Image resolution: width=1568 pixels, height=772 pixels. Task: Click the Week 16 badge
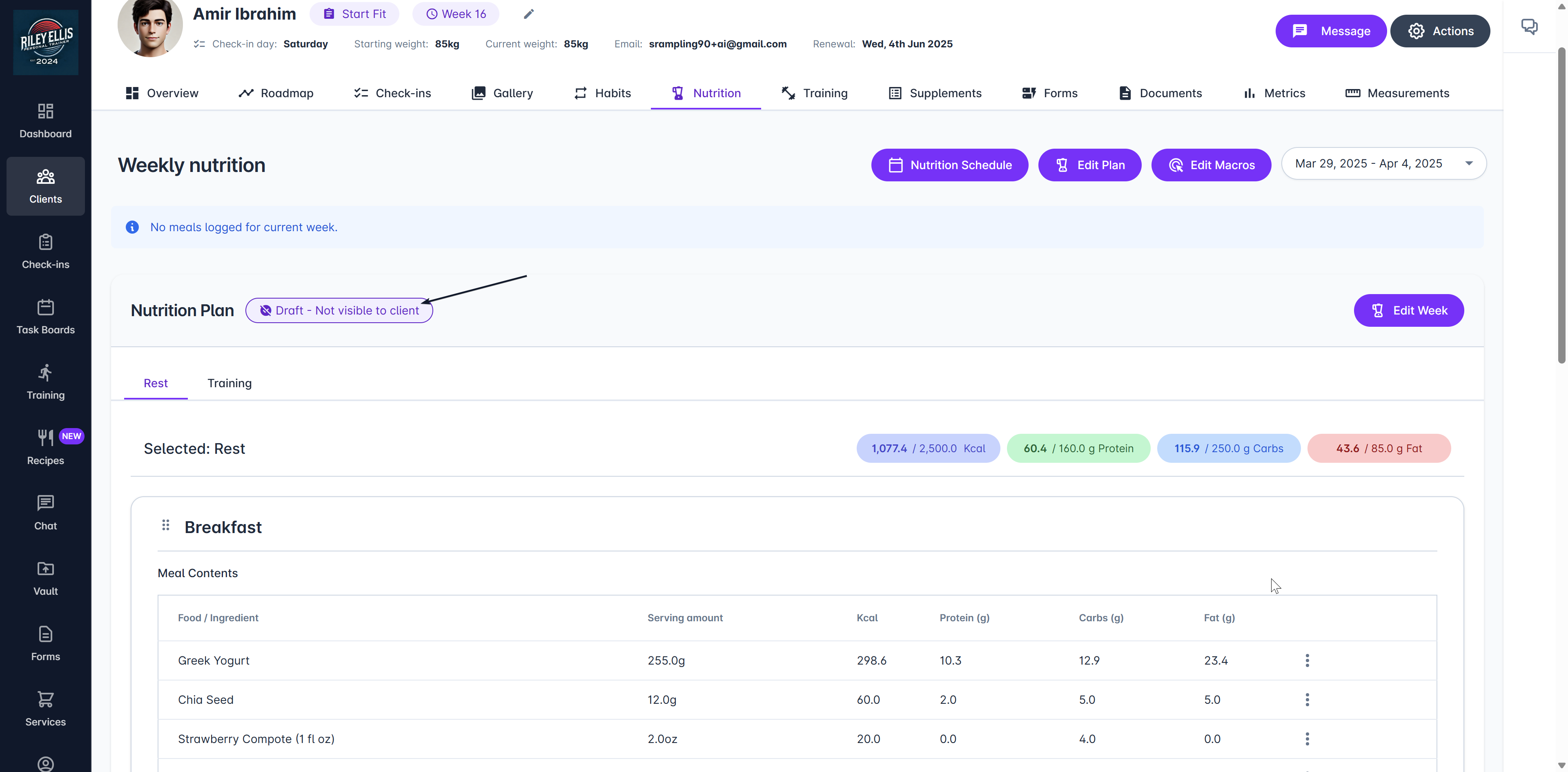pos(455,14)
